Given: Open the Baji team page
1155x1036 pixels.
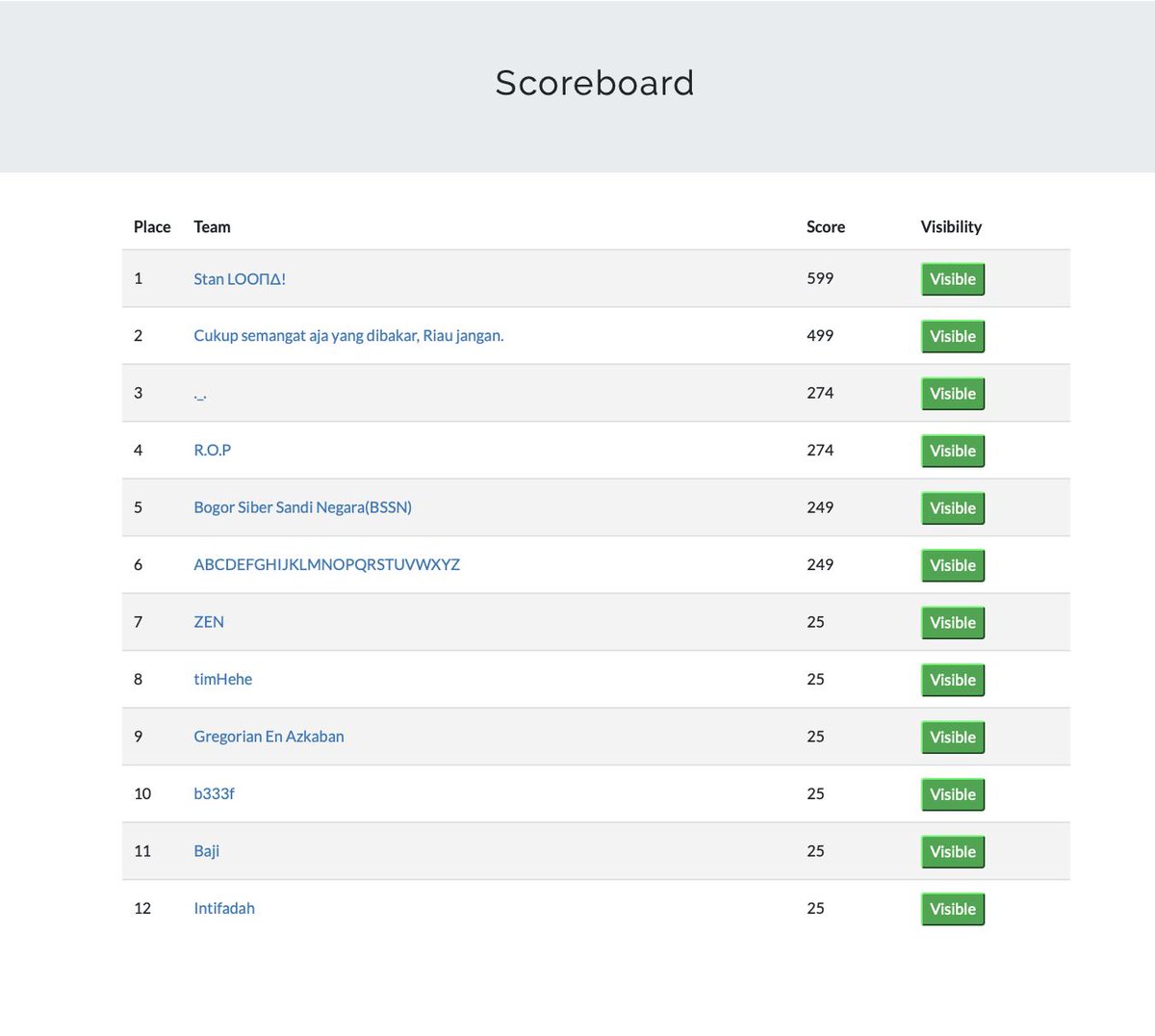Looking at the screenshot, I should point(207,851).
